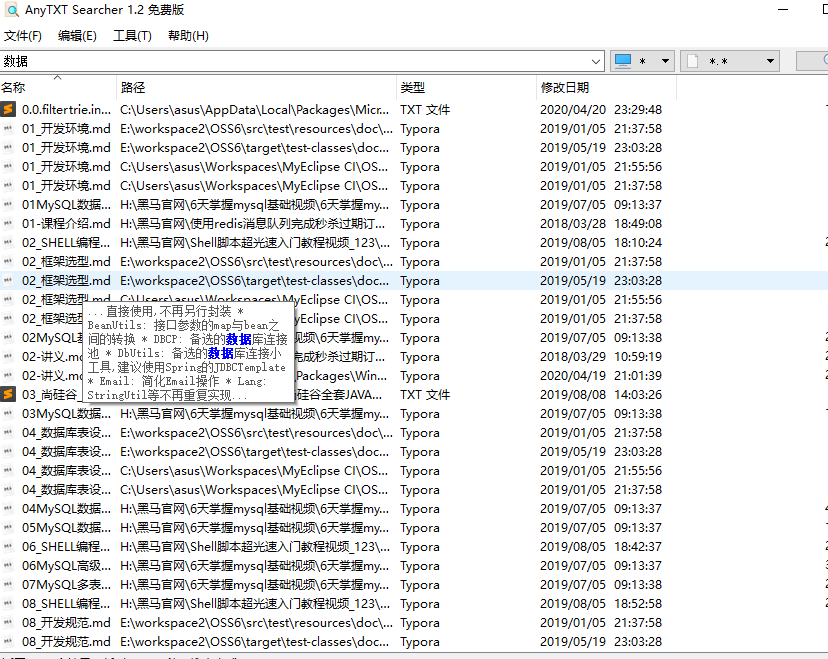828x659 pixels.
Task: Click the markdown icon beside 06_SHELL编程...
Action: point(8,547)
